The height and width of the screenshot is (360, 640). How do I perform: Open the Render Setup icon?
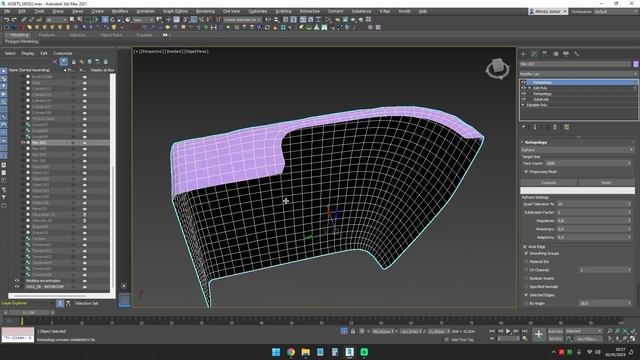[x=338, y=20]
